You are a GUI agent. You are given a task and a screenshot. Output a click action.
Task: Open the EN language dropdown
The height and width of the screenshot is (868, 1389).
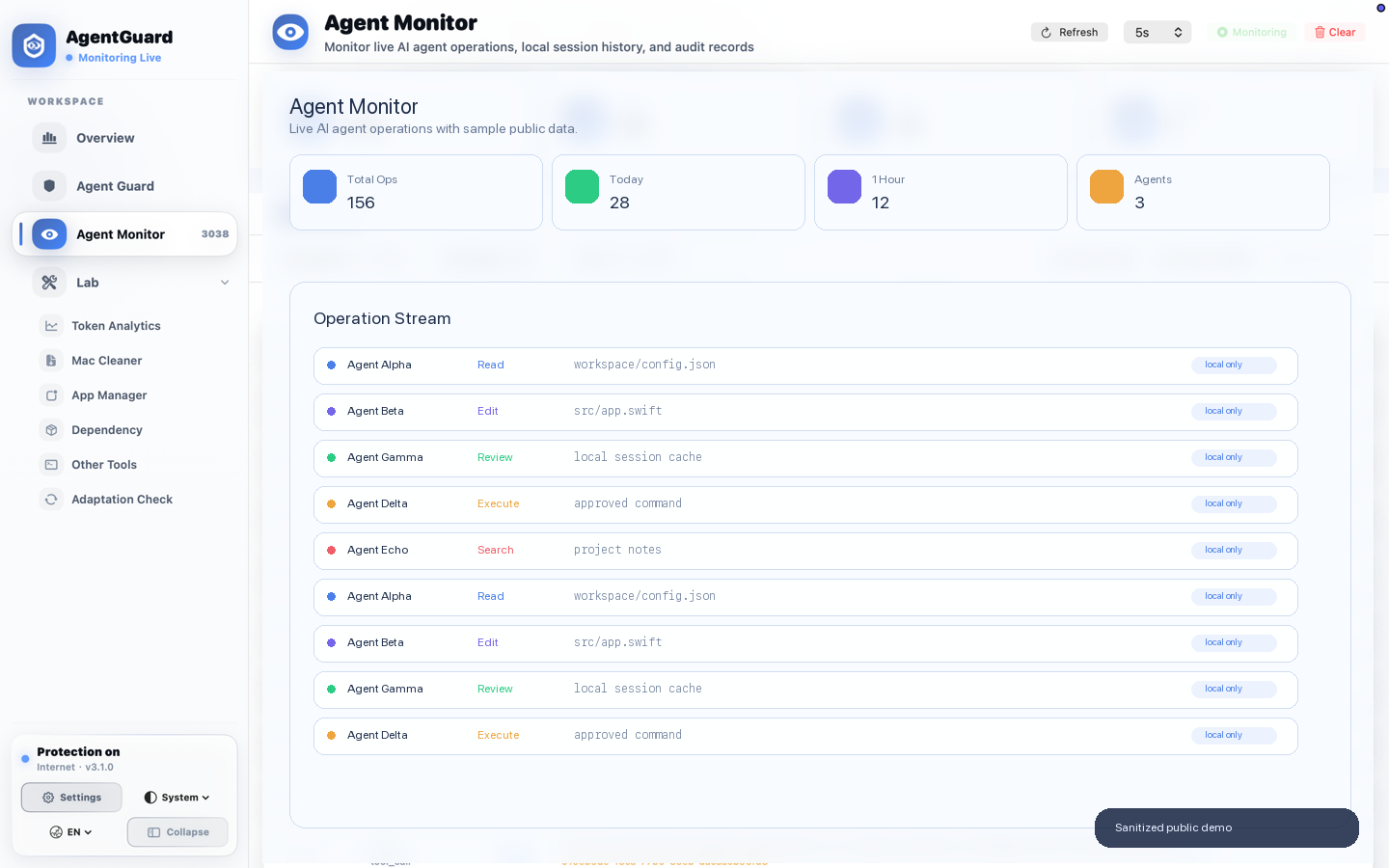71,832
